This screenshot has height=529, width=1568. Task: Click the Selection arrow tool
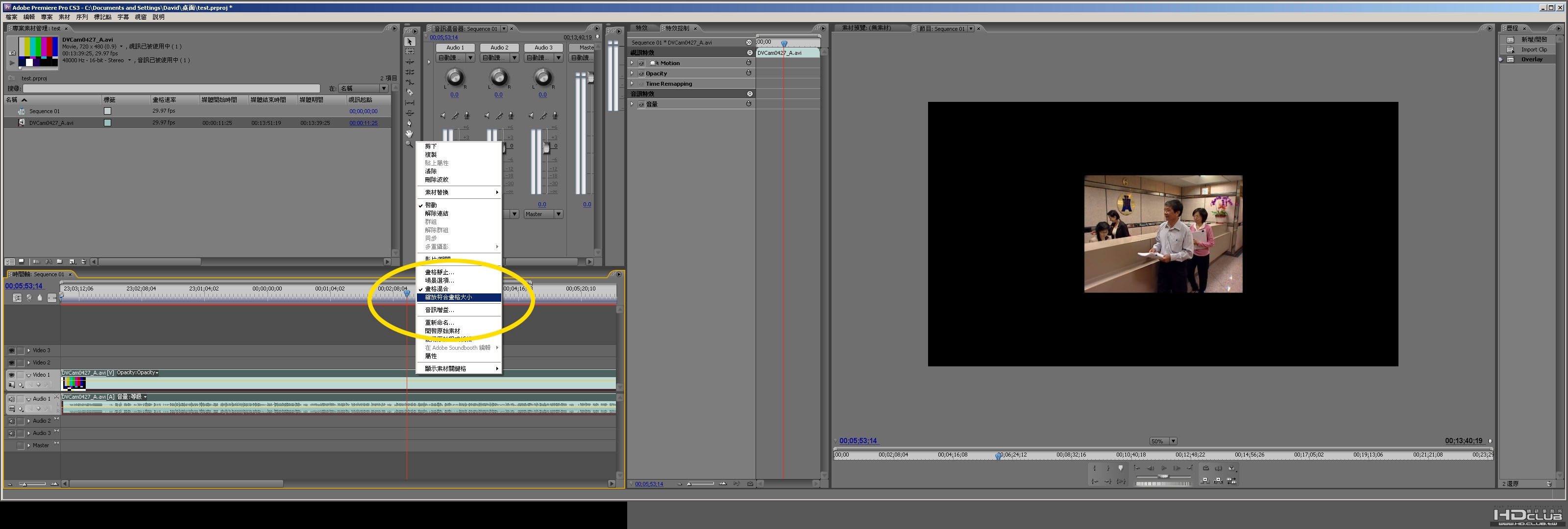(x=410, y=42)
